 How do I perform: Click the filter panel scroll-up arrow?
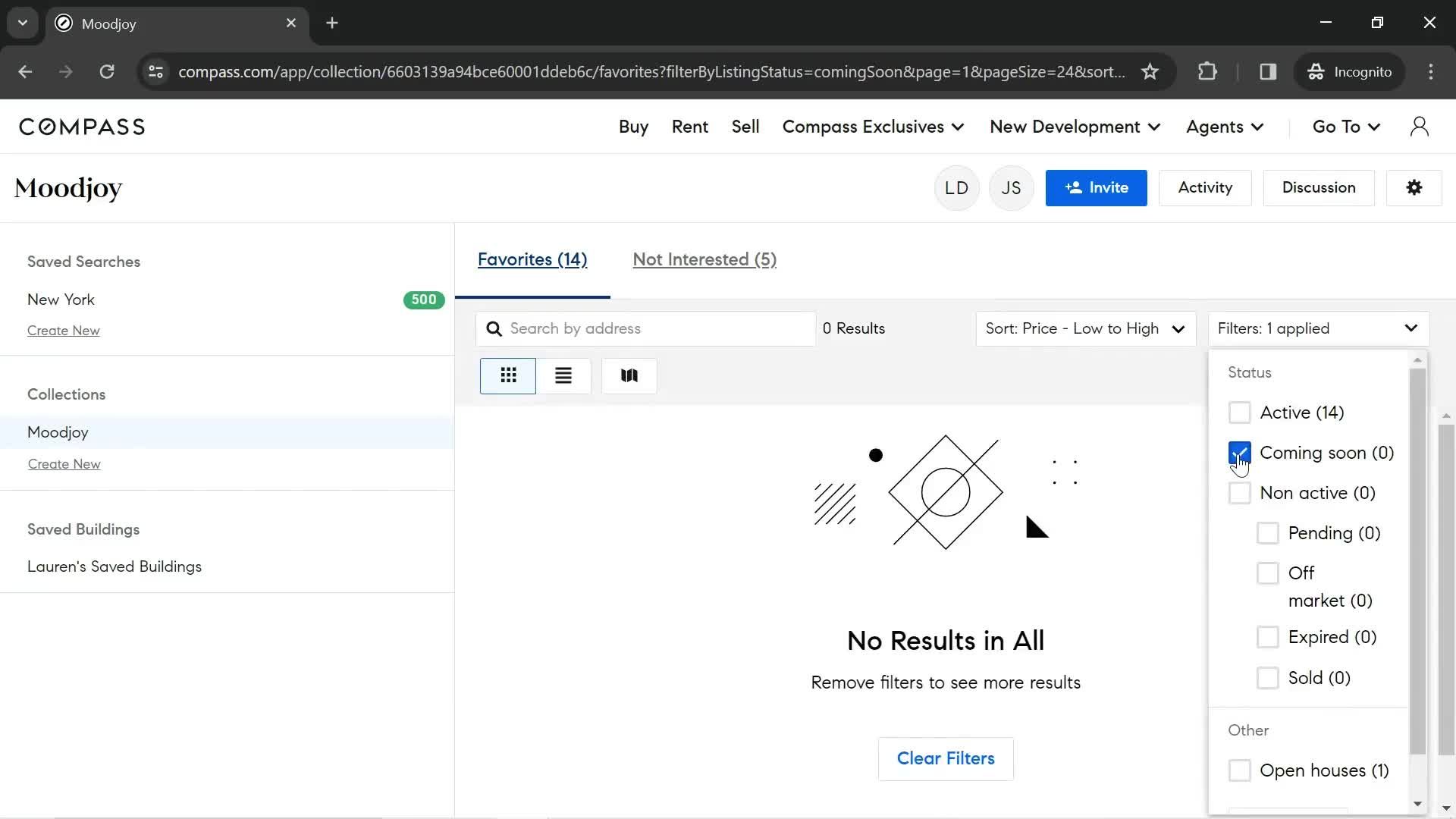pos(1417,360)
